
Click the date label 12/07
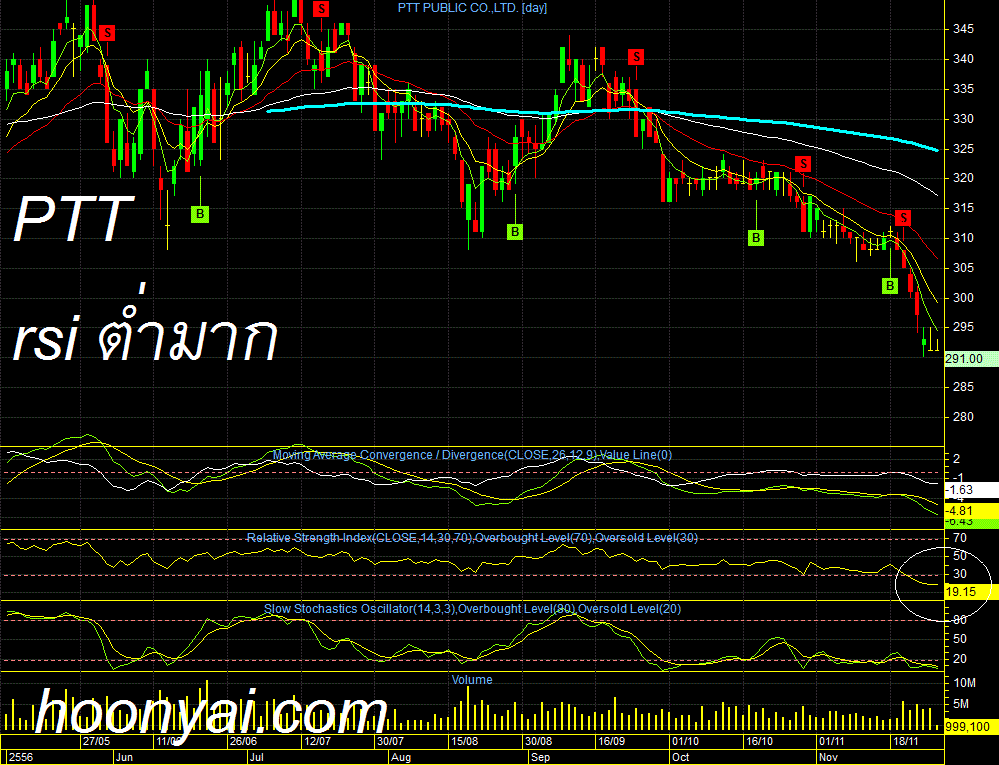point(317,741)
